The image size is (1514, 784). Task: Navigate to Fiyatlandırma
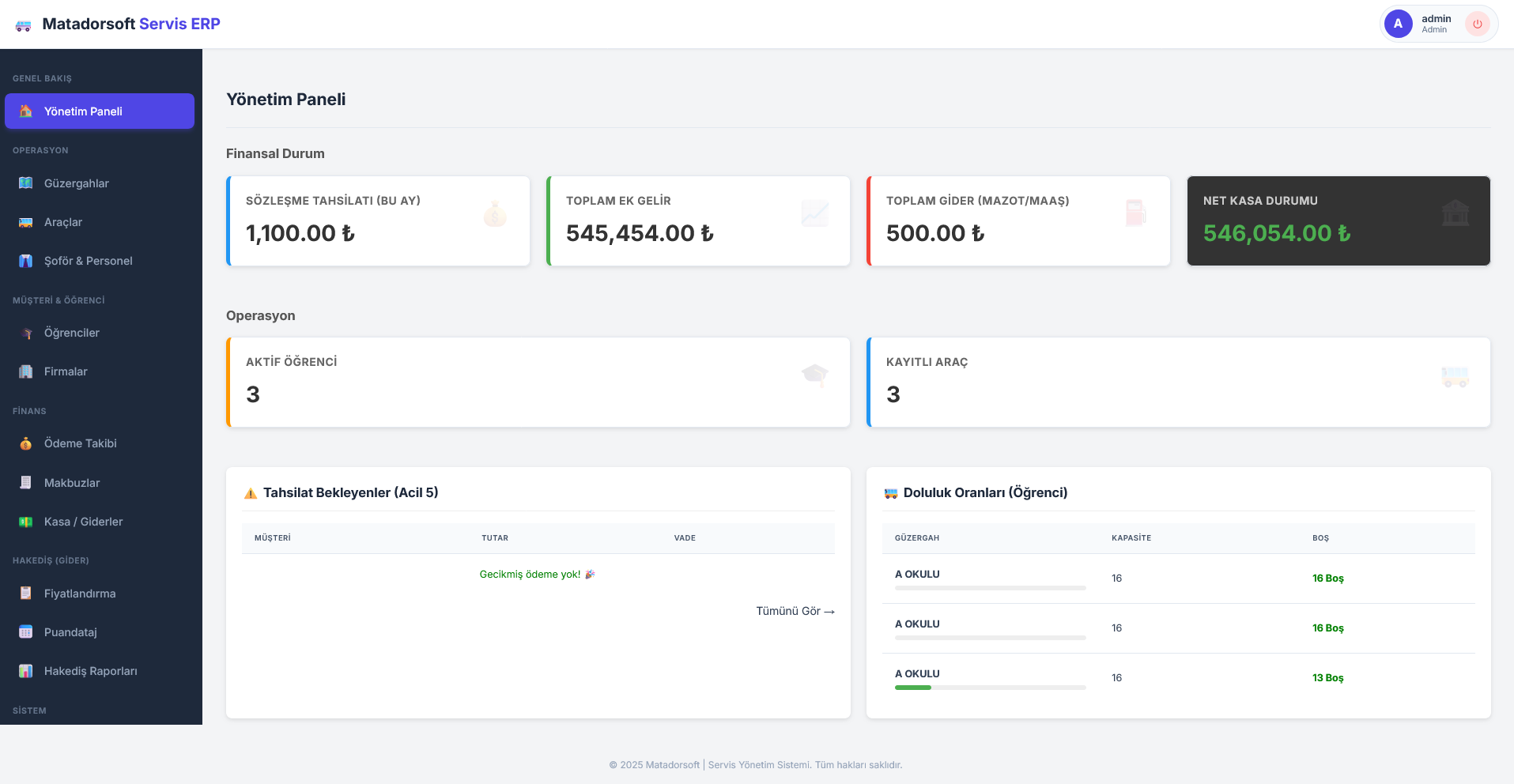80,594
